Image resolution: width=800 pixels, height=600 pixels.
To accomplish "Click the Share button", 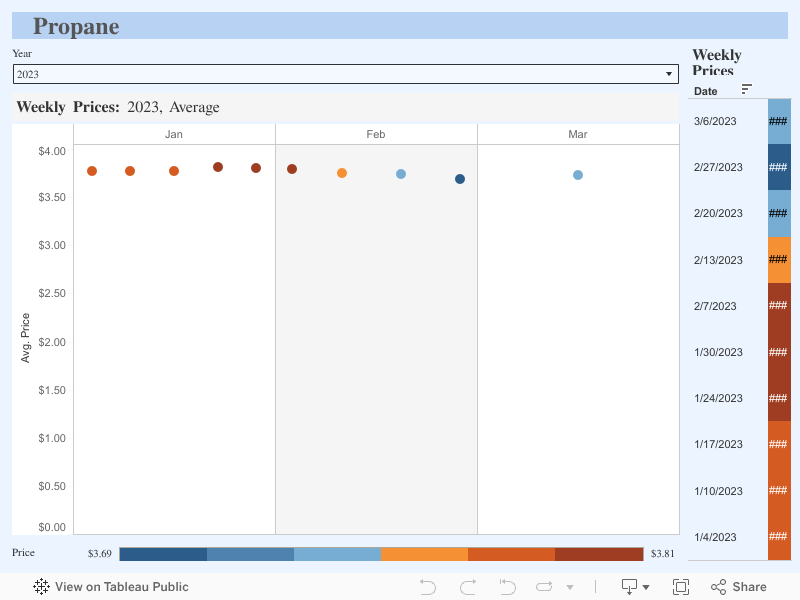I will [x=739, y=587].
